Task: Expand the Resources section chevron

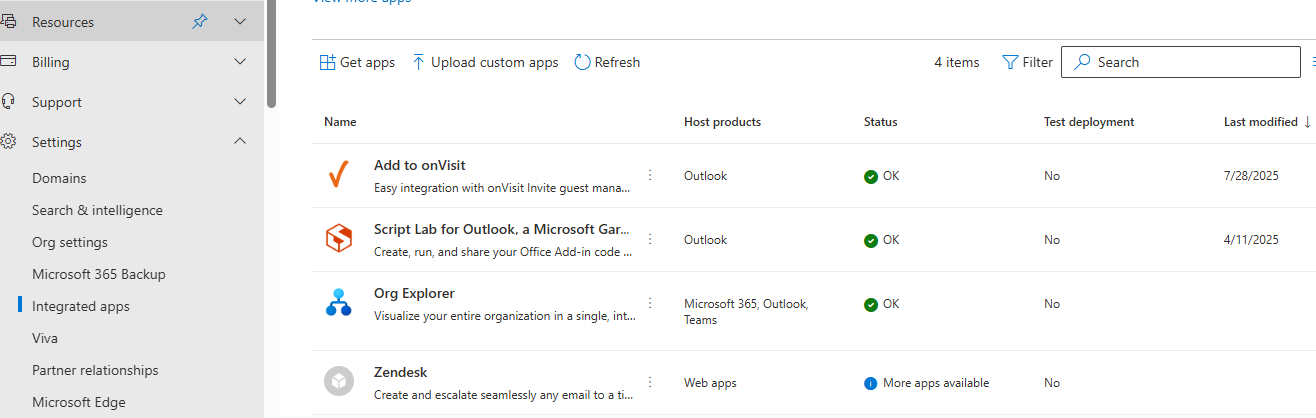Action: [240, 21]
